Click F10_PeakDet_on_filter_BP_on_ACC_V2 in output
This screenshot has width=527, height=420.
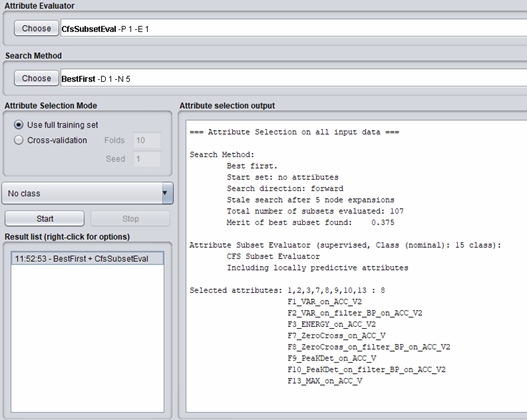[x=367, y=370]
